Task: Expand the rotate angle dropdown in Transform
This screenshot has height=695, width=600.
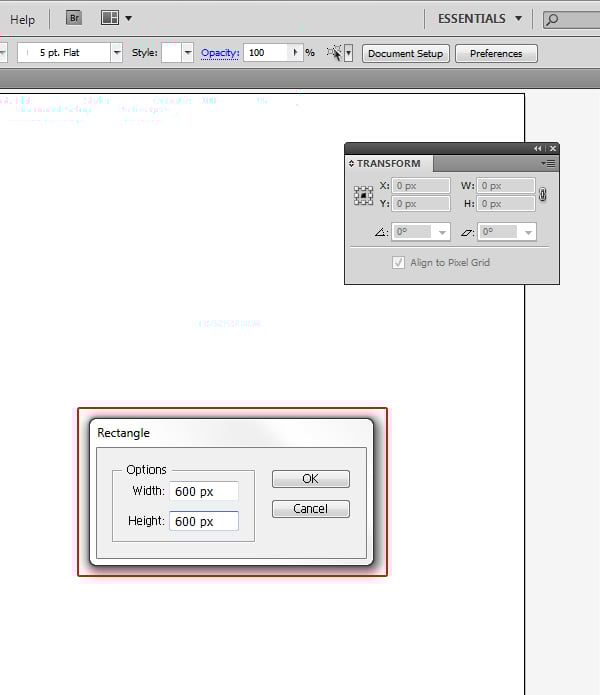Action: pos(442,232)
